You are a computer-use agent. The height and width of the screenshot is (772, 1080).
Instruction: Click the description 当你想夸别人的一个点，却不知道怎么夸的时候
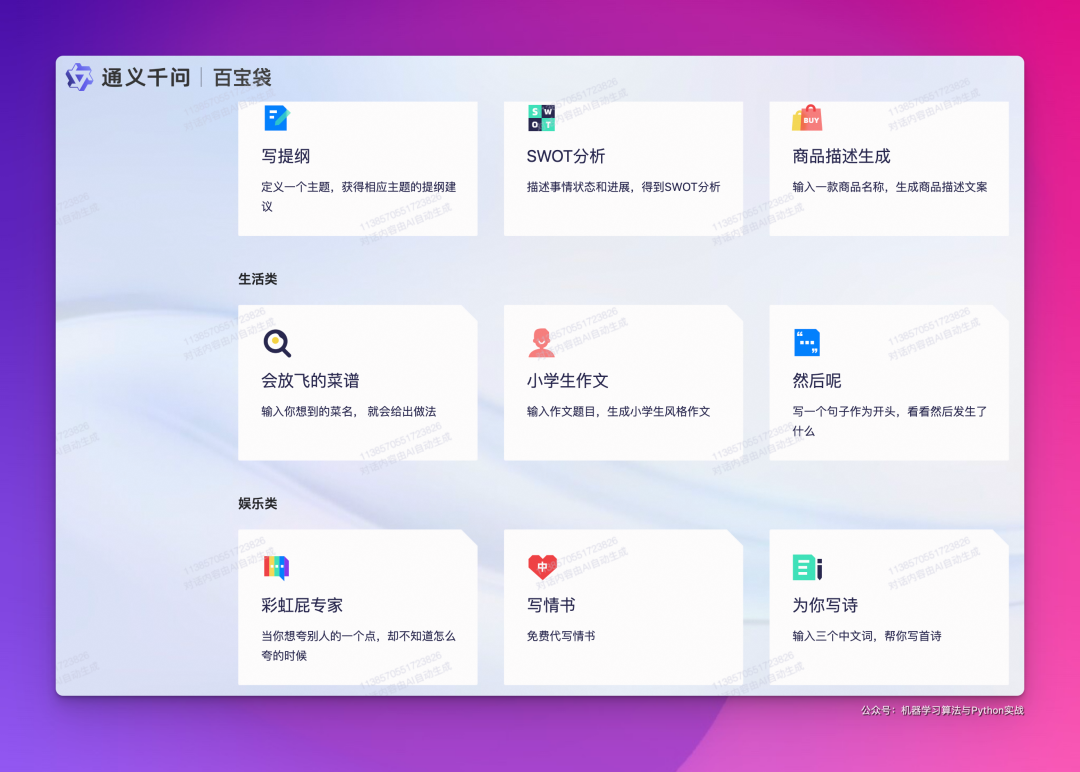[358, 645]
